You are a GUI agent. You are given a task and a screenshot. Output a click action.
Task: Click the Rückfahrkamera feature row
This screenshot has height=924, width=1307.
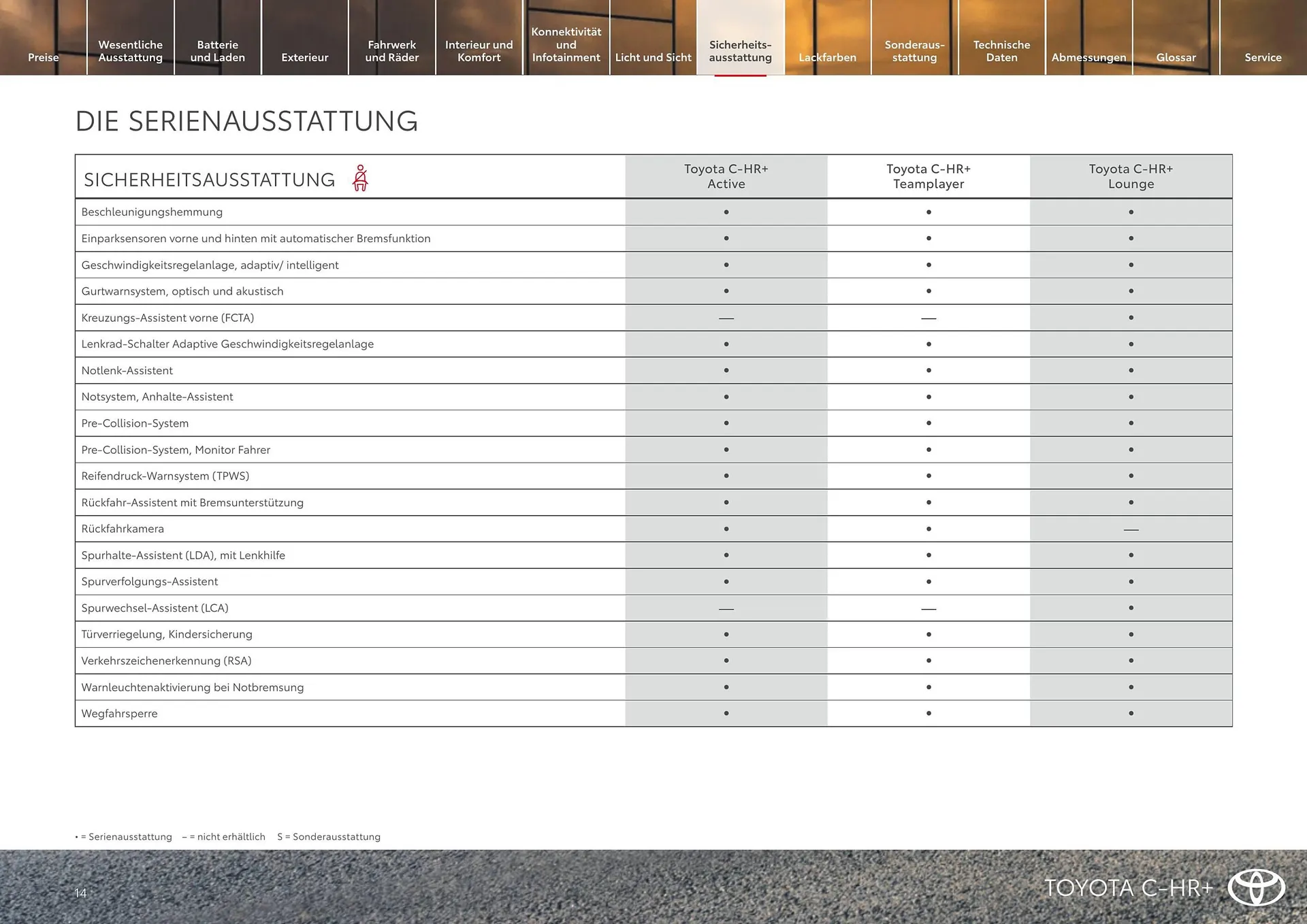tap(123, 529)
